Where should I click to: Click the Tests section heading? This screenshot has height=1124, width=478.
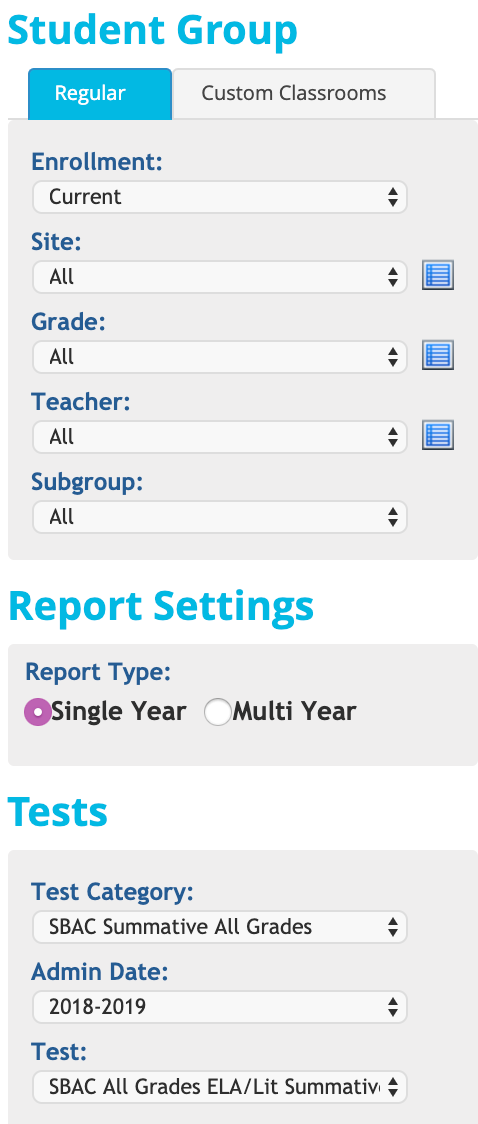tap(58, 812)
